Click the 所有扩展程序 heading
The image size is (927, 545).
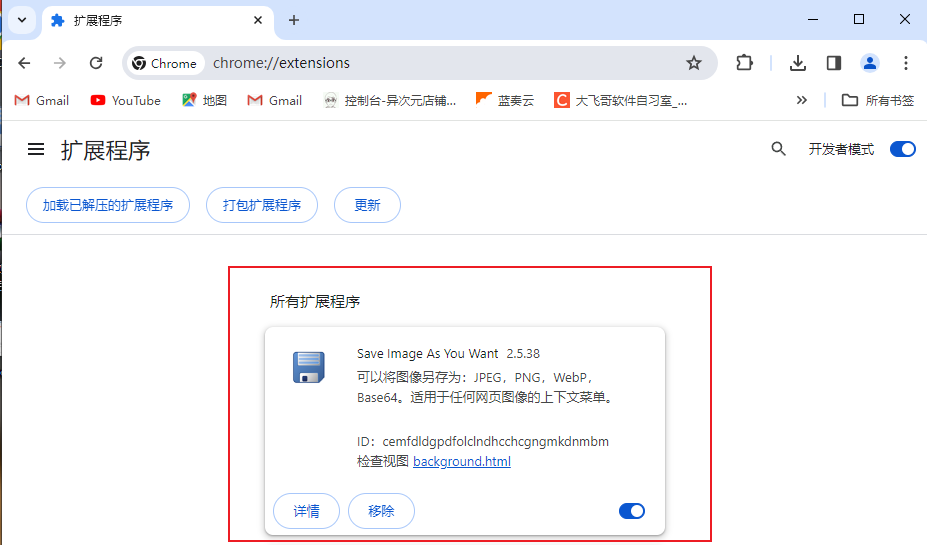315,301
